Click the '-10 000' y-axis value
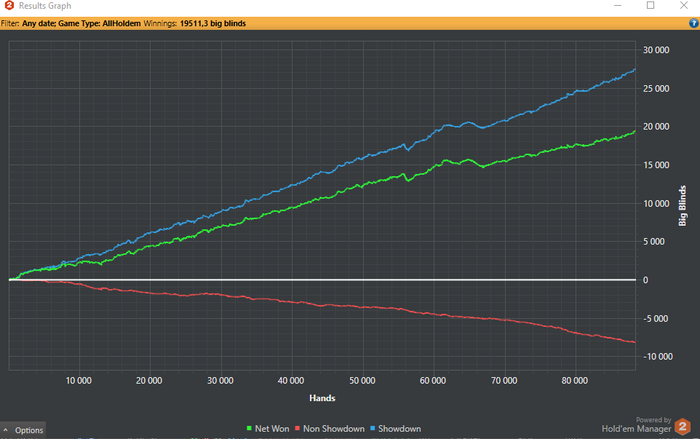The image size is (700, 439). click(658, 357)
